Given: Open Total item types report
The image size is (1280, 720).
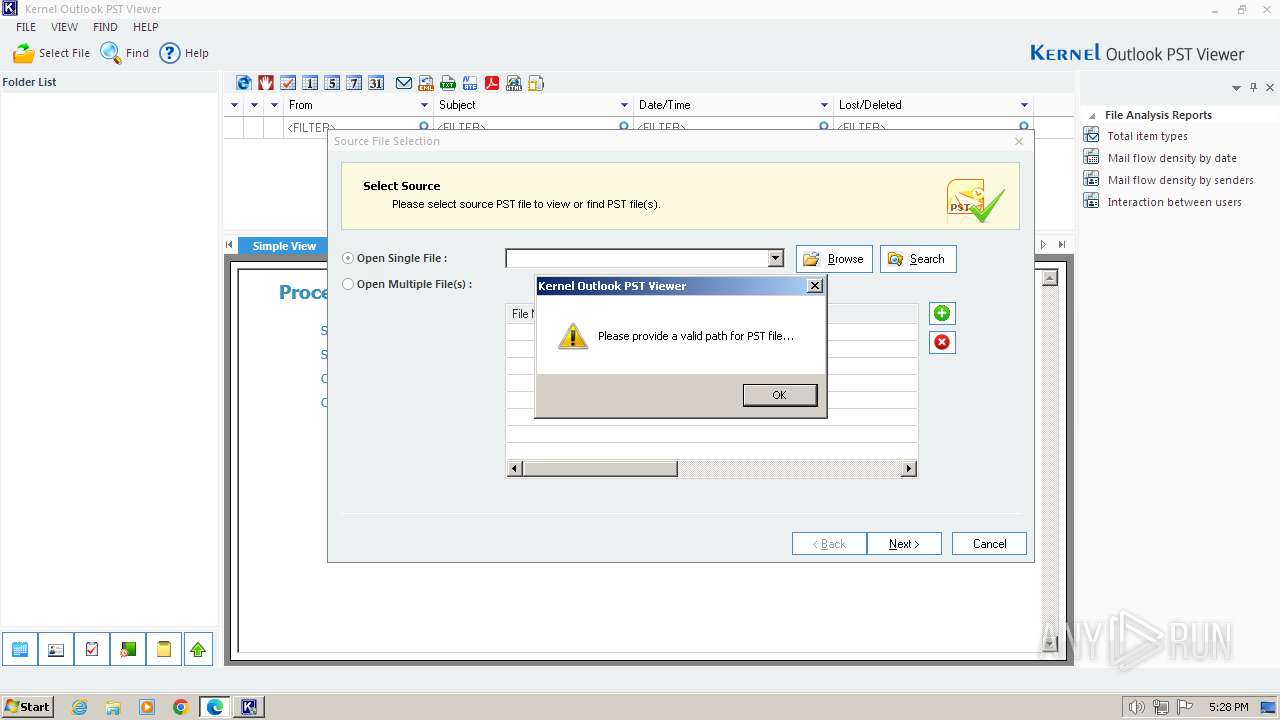Looking at the screenshot, I should [1147, 136].
